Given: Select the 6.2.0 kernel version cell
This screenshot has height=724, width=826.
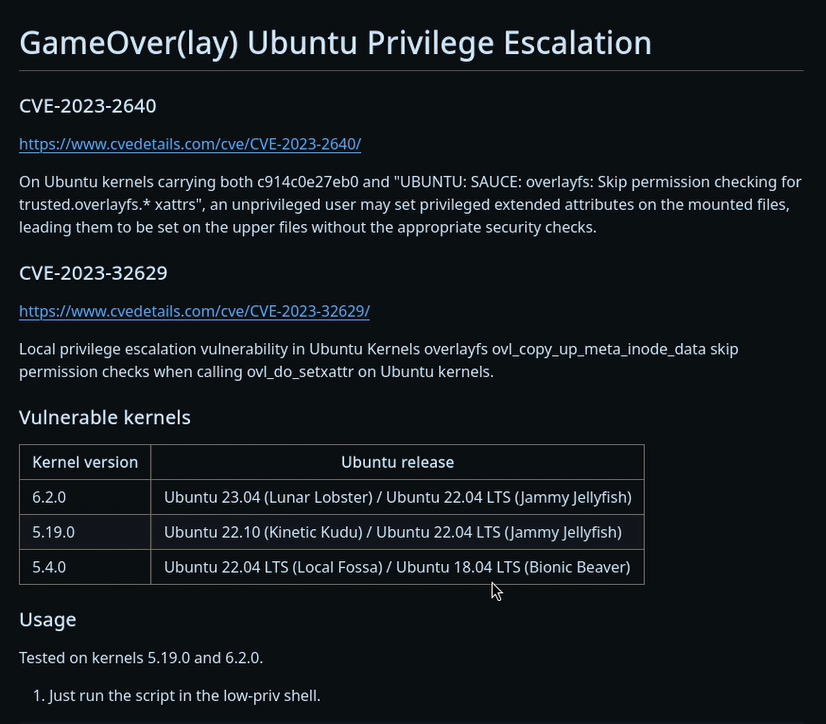Looking at the screenshot, I should pos(85,497).
